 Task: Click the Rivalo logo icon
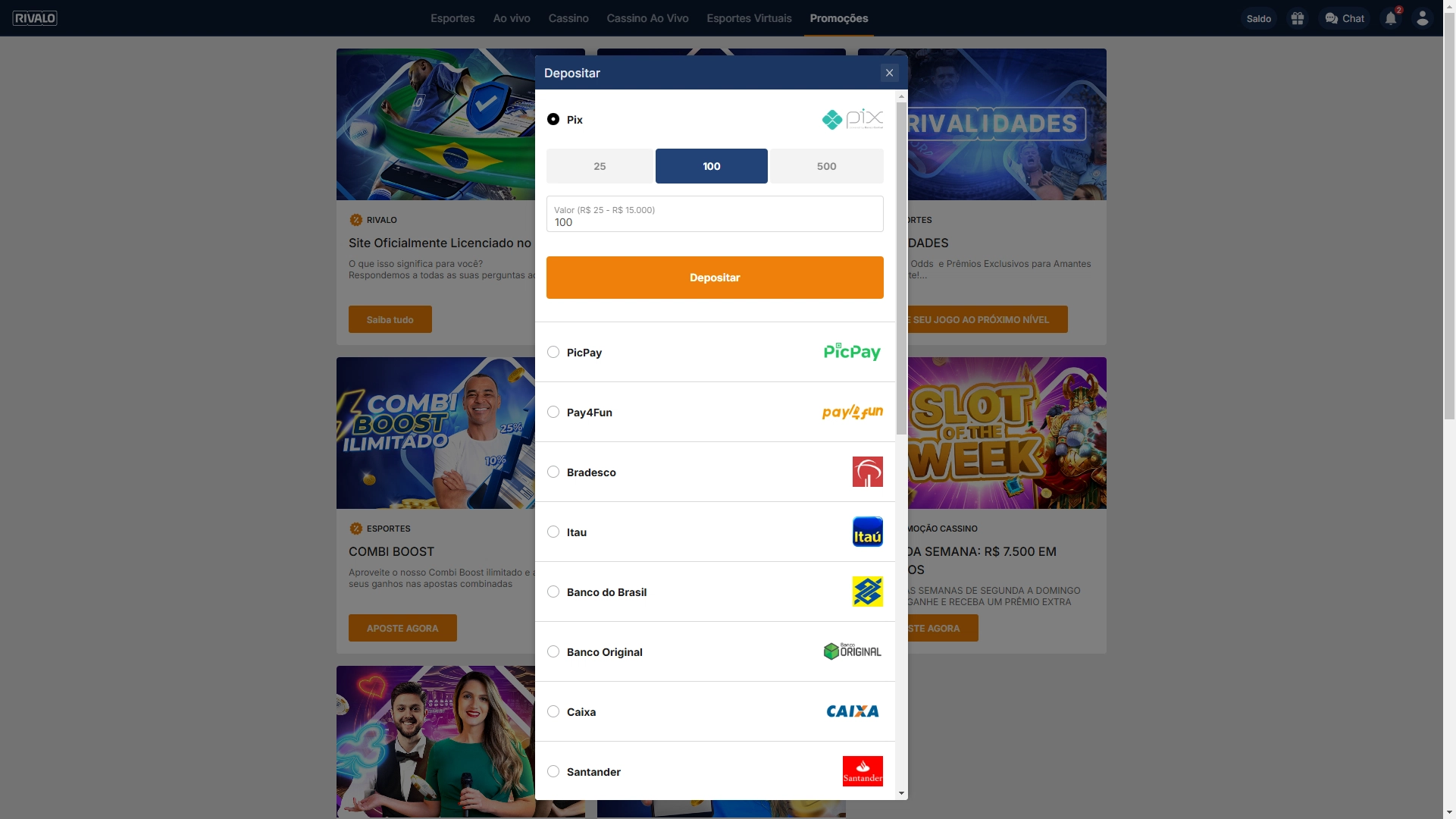click(35, 18)
